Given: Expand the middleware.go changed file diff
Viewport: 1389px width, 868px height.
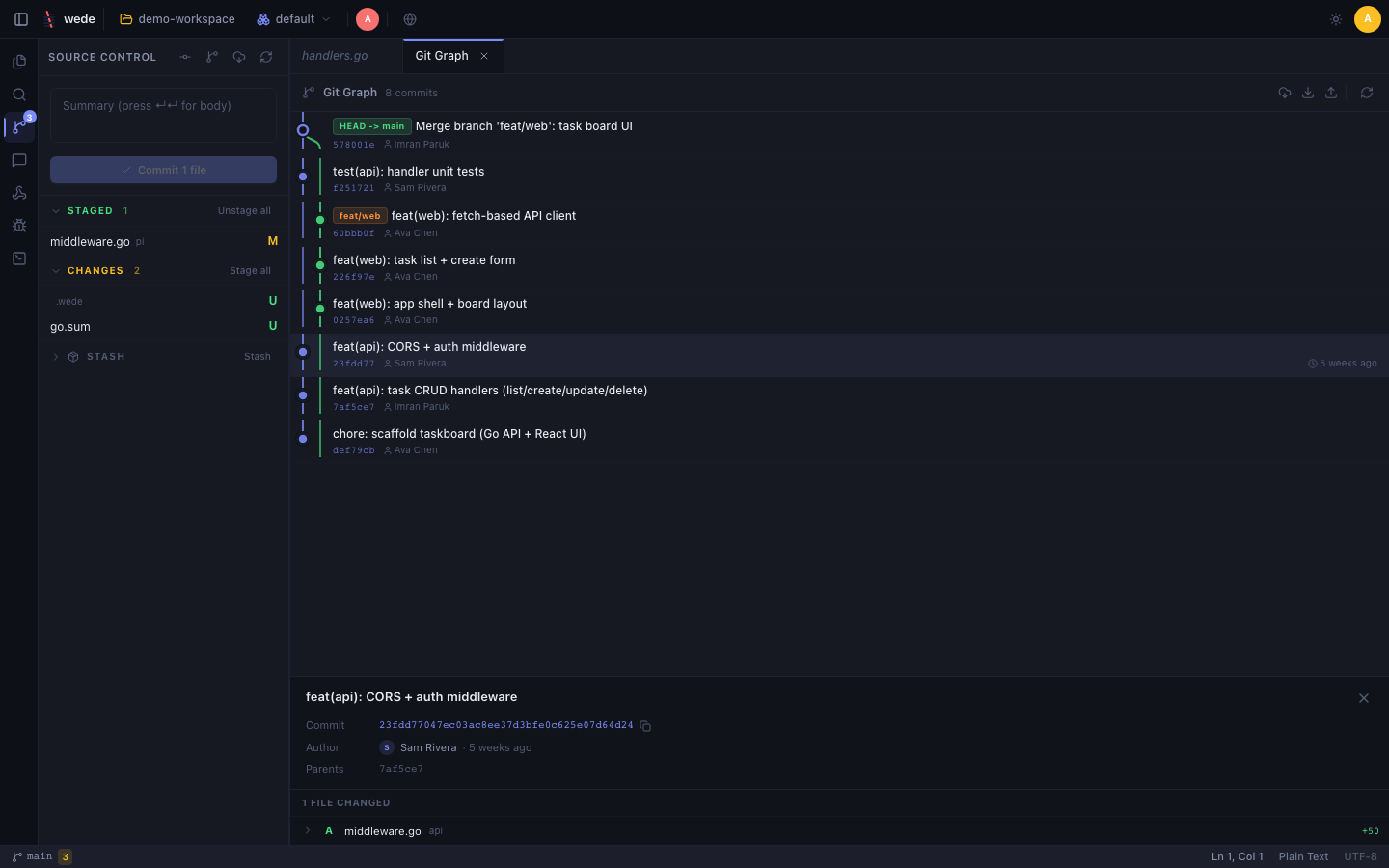Looking at the screenshot, I should click(308, 830).
